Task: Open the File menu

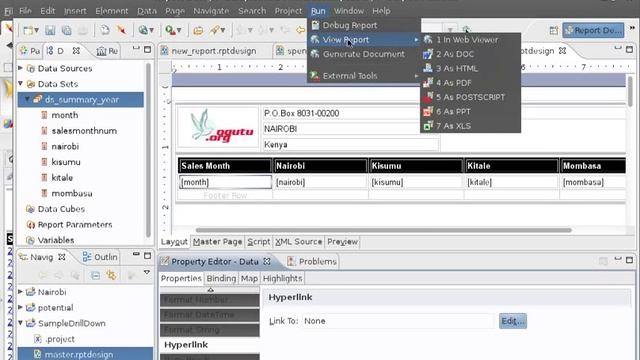Action: point(25,11)
